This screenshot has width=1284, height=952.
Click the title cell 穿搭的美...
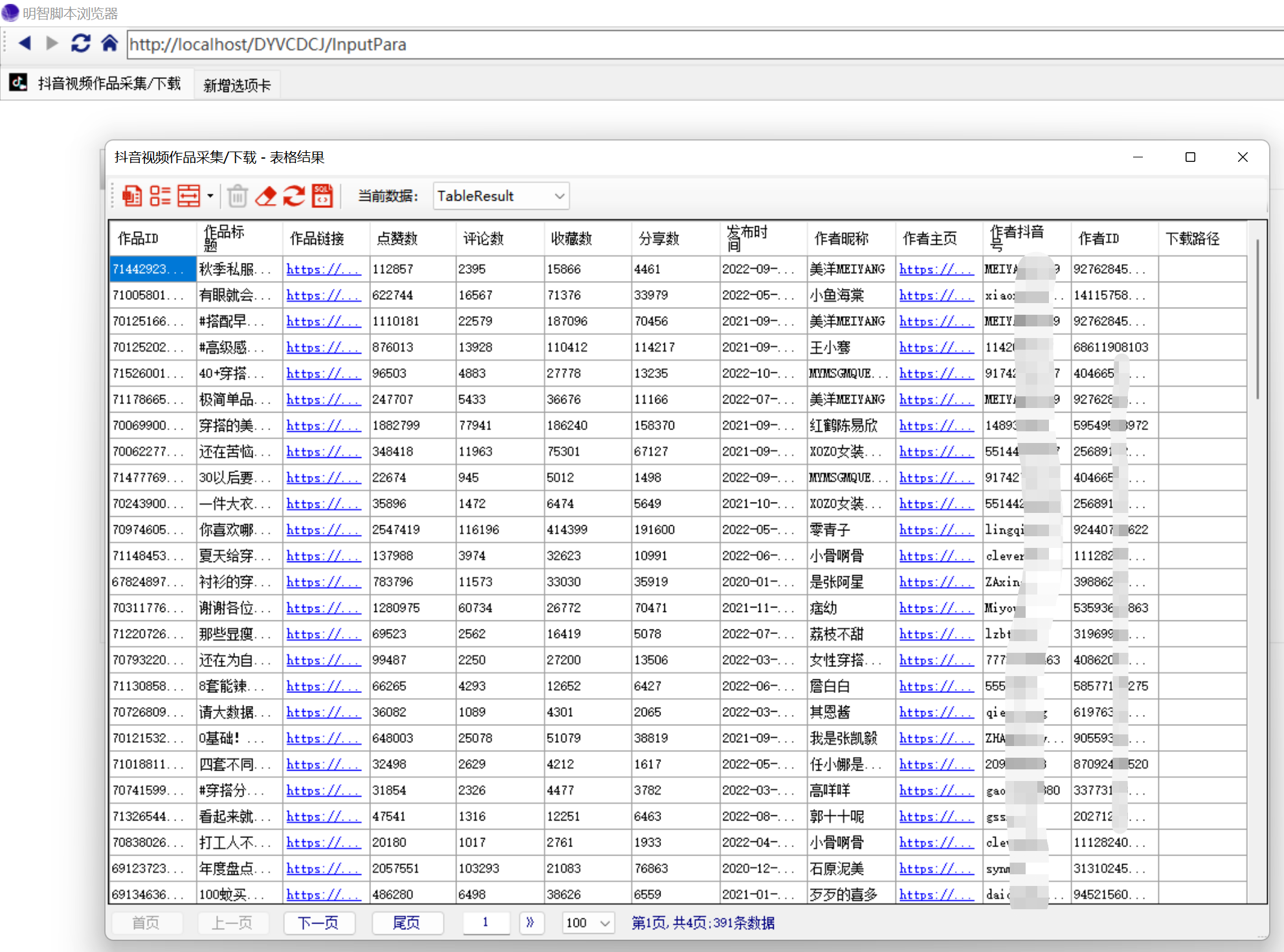tap(240, 425)
